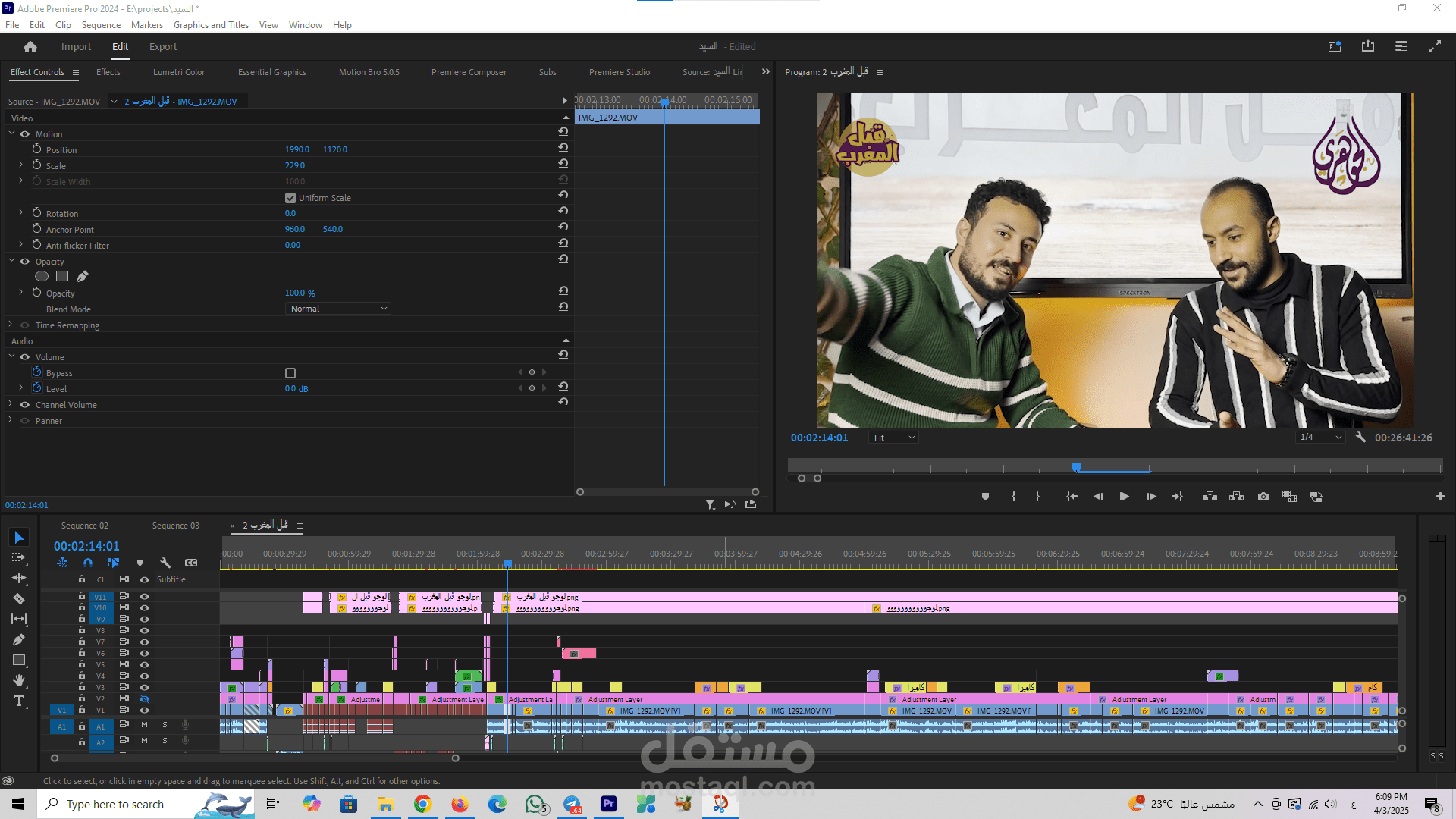Open timeline wrench display settings
1456x819 pixels.
click(165, 563)
